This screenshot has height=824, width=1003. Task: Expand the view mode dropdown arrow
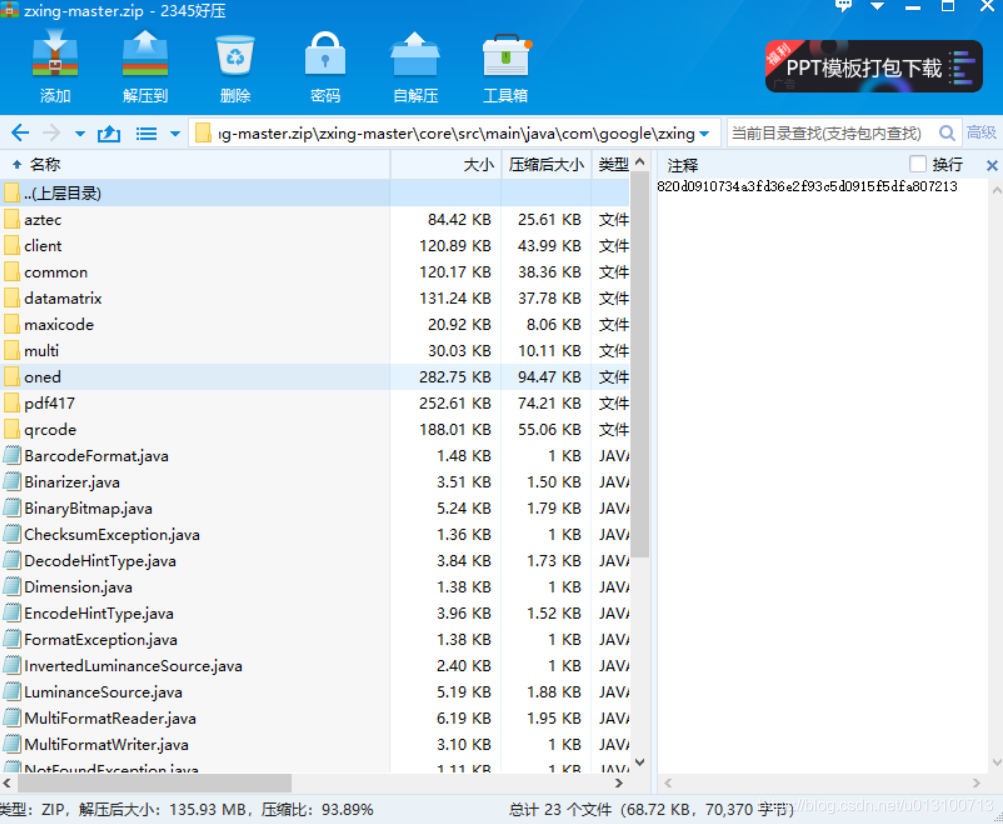175,134
